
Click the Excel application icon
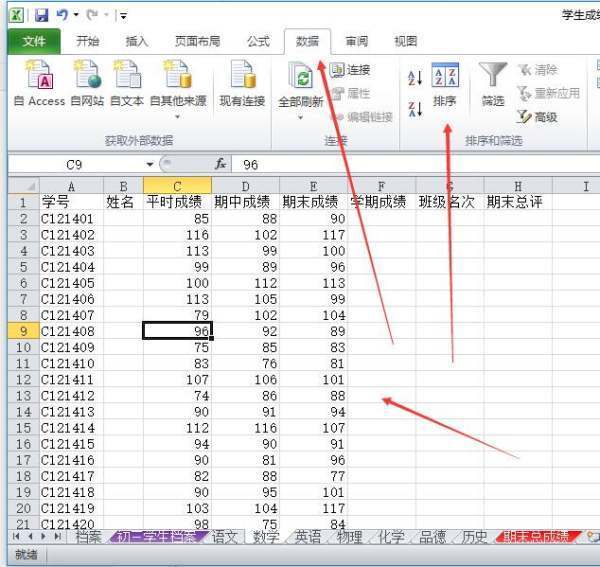click(17, 15)
